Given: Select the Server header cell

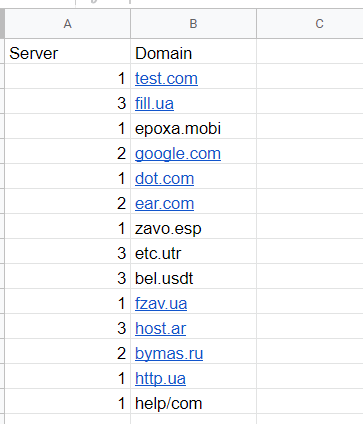Looking at the screenshot, I should [x=67, y=53].
